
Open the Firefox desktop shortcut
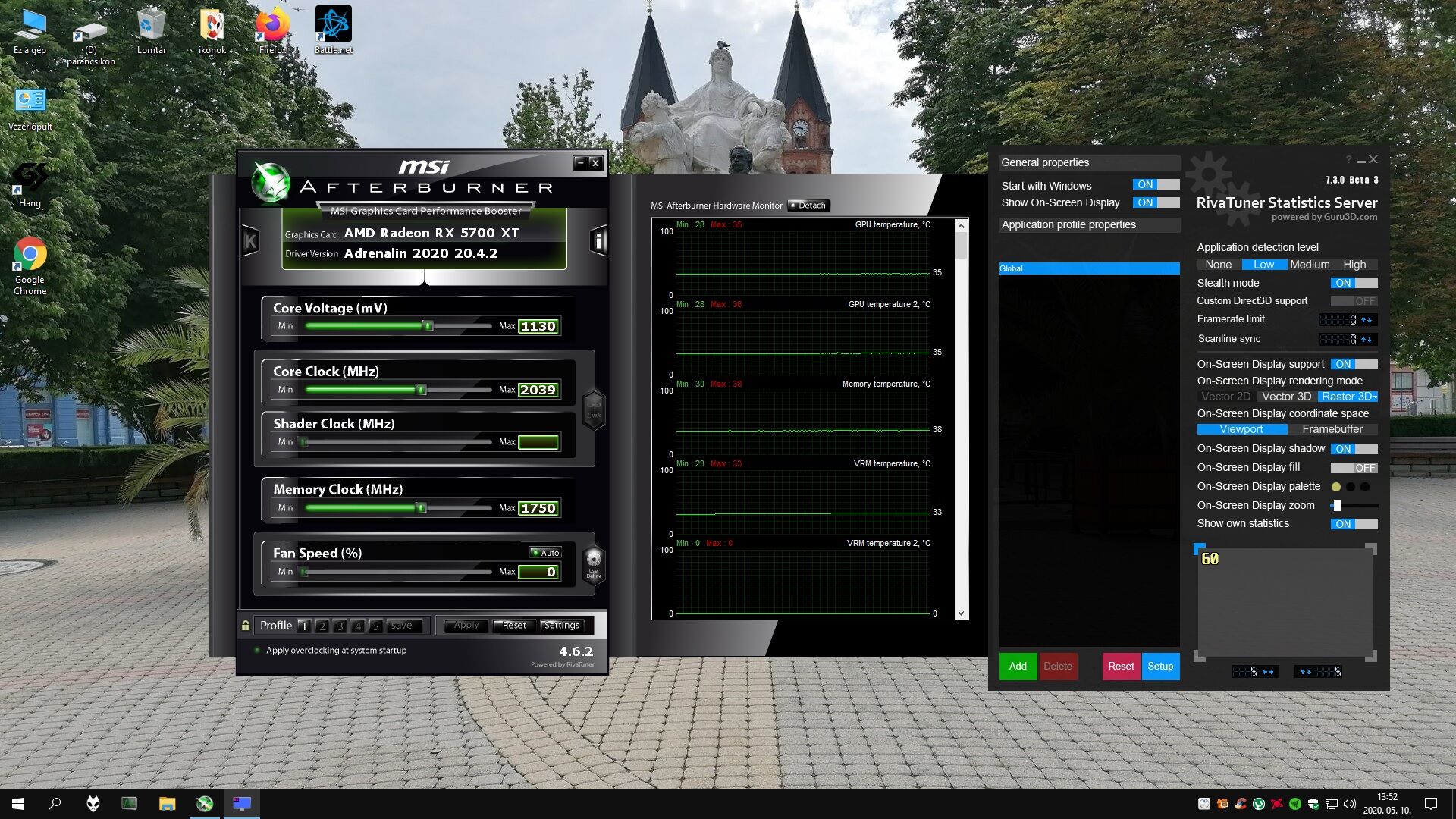pyautogui.click(x=273, y=30)
